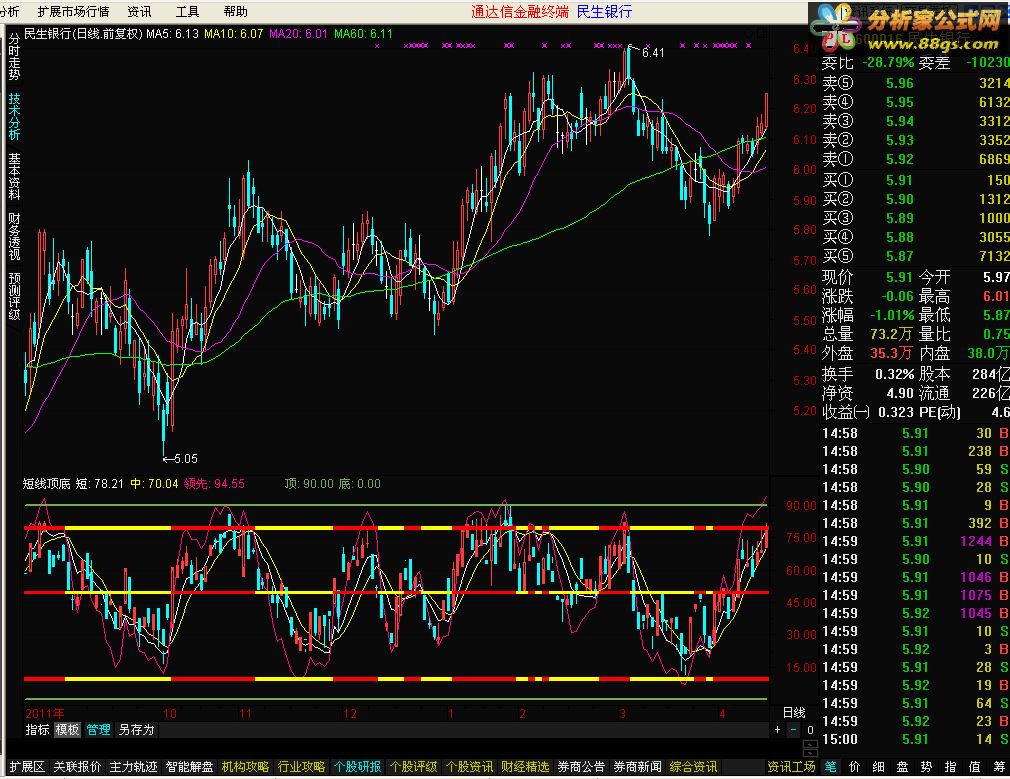Open the 资讯工场 tab

[792, 767]
